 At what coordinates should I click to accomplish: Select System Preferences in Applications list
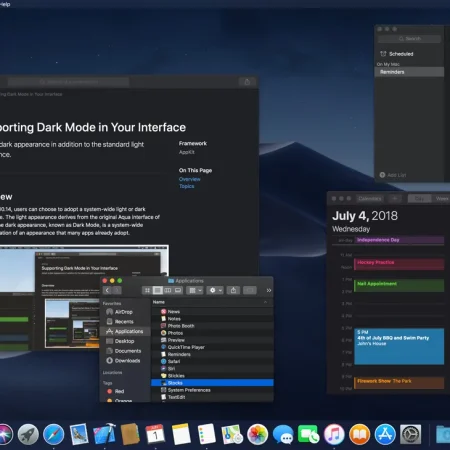(x=212, y=390)
